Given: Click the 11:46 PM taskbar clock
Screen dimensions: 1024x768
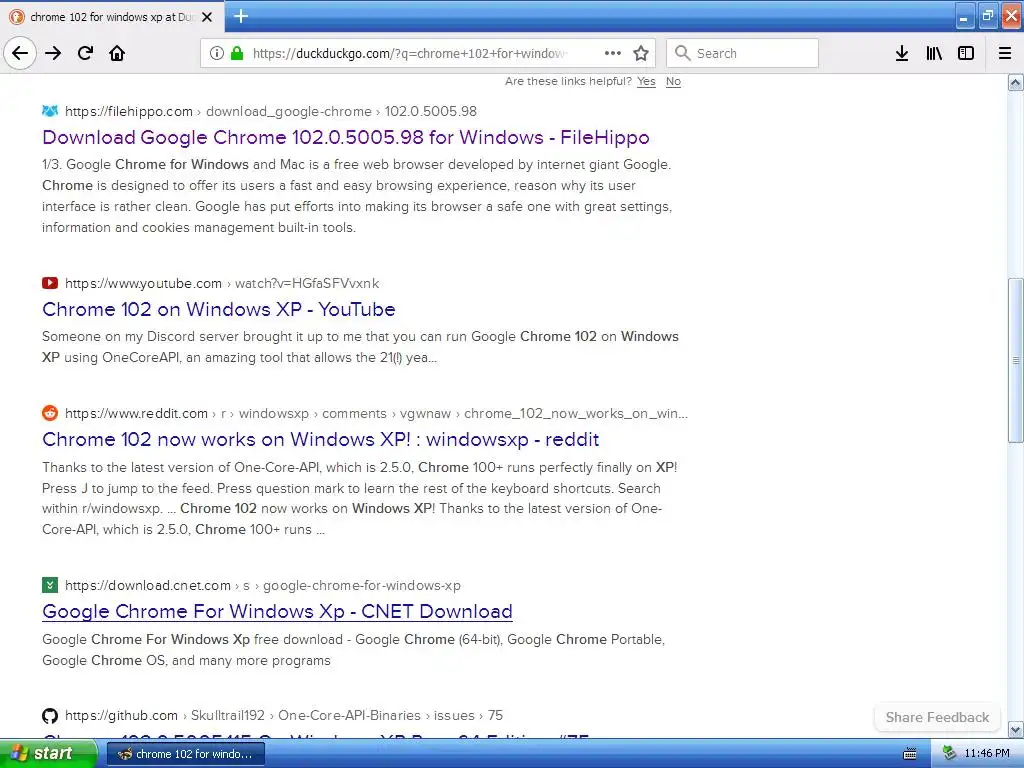Looking at the screenshot, I should [x=987, y=753].
